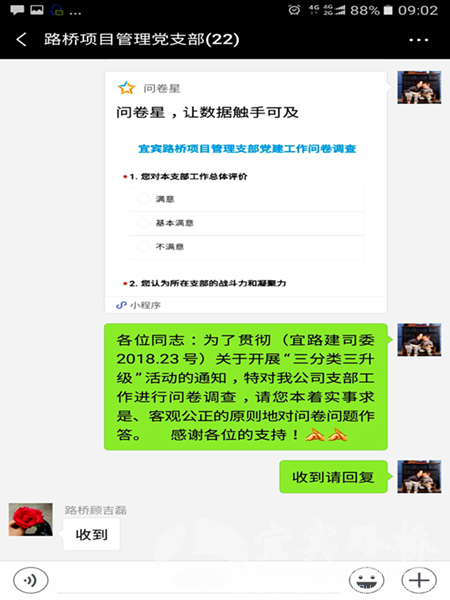Tap the plus icon for more attachments
Viewport: 450px width, 600px height.
(x=419, y=580)
